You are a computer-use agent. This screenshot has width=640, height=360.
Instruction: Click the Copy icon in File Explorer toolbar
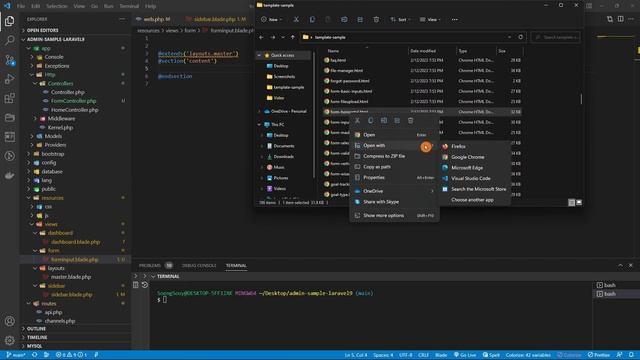click(x=312, y=20)
